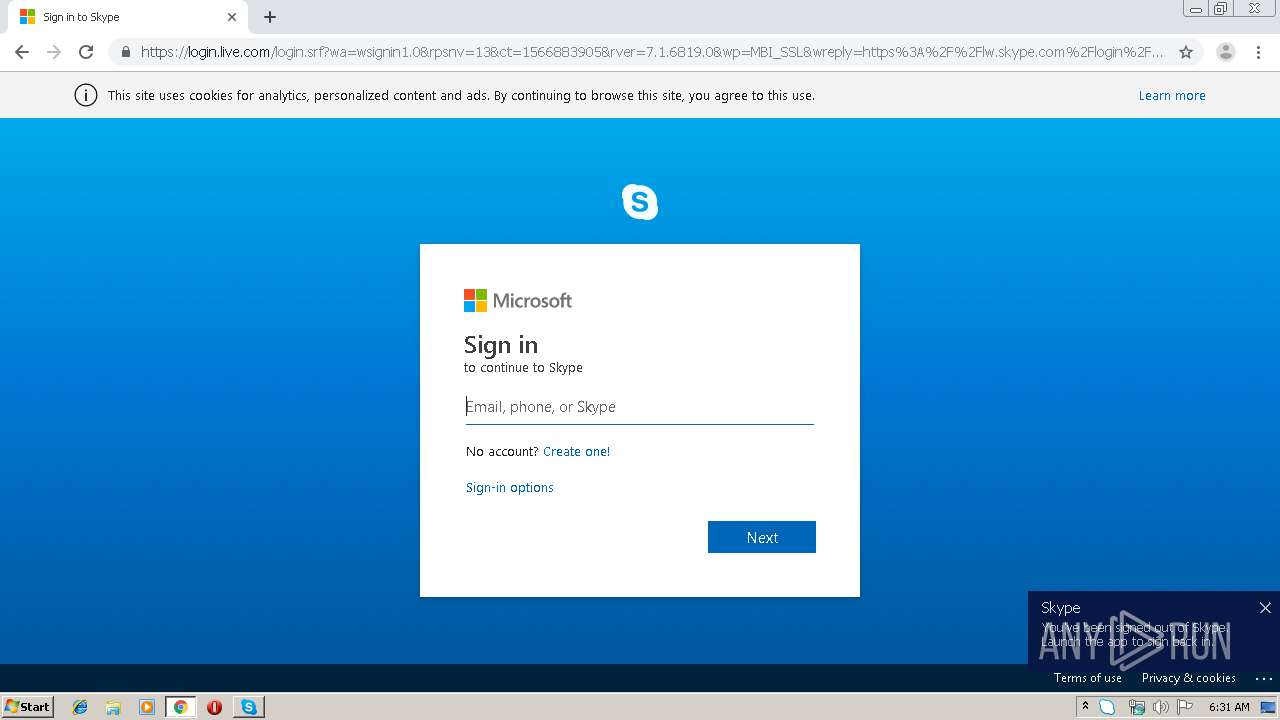The image size is (1280, 720).
Task: Open a new tab with plus button
Action: coord(270,17)
